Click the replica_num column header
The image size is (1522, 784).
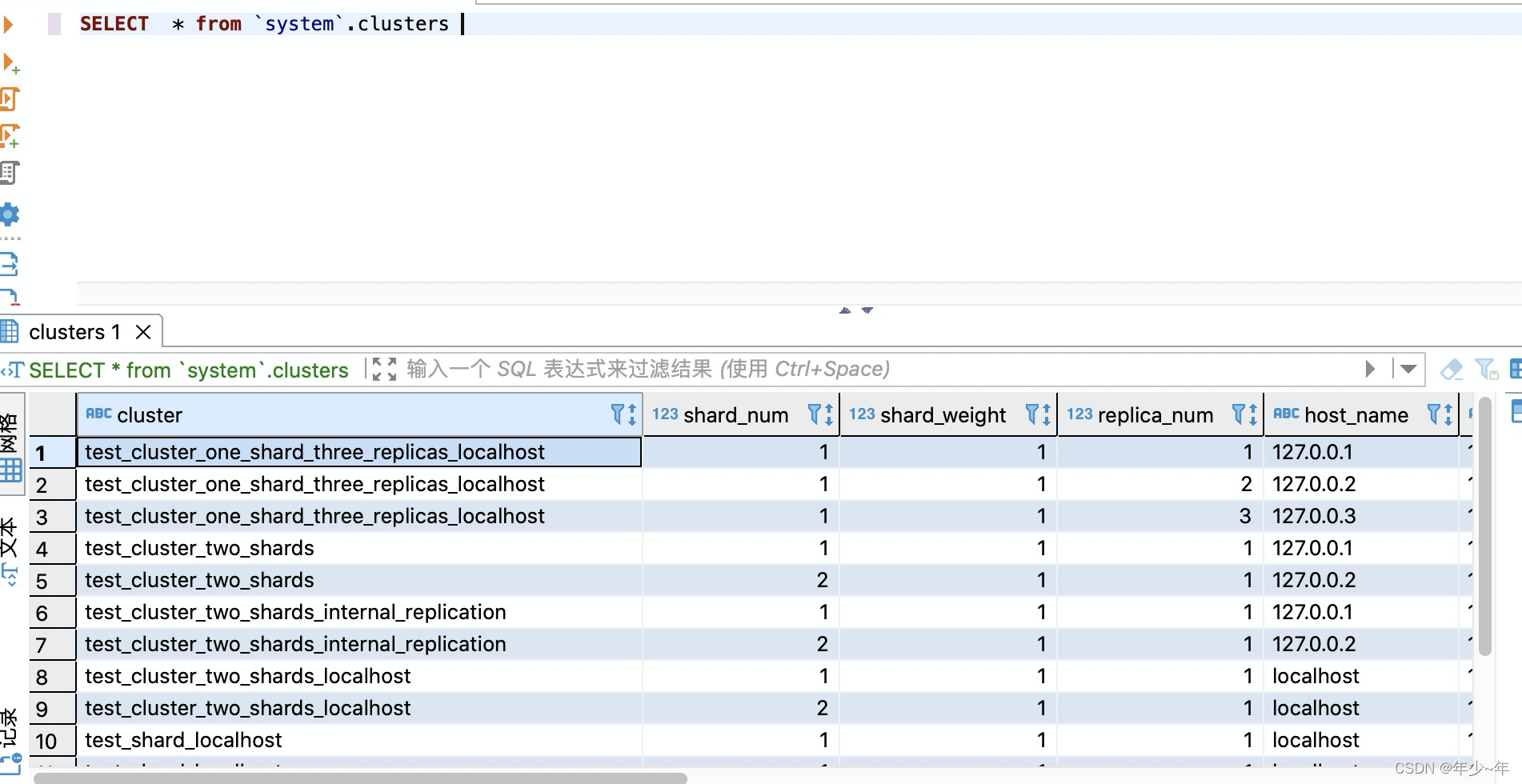pos(1160,414)
